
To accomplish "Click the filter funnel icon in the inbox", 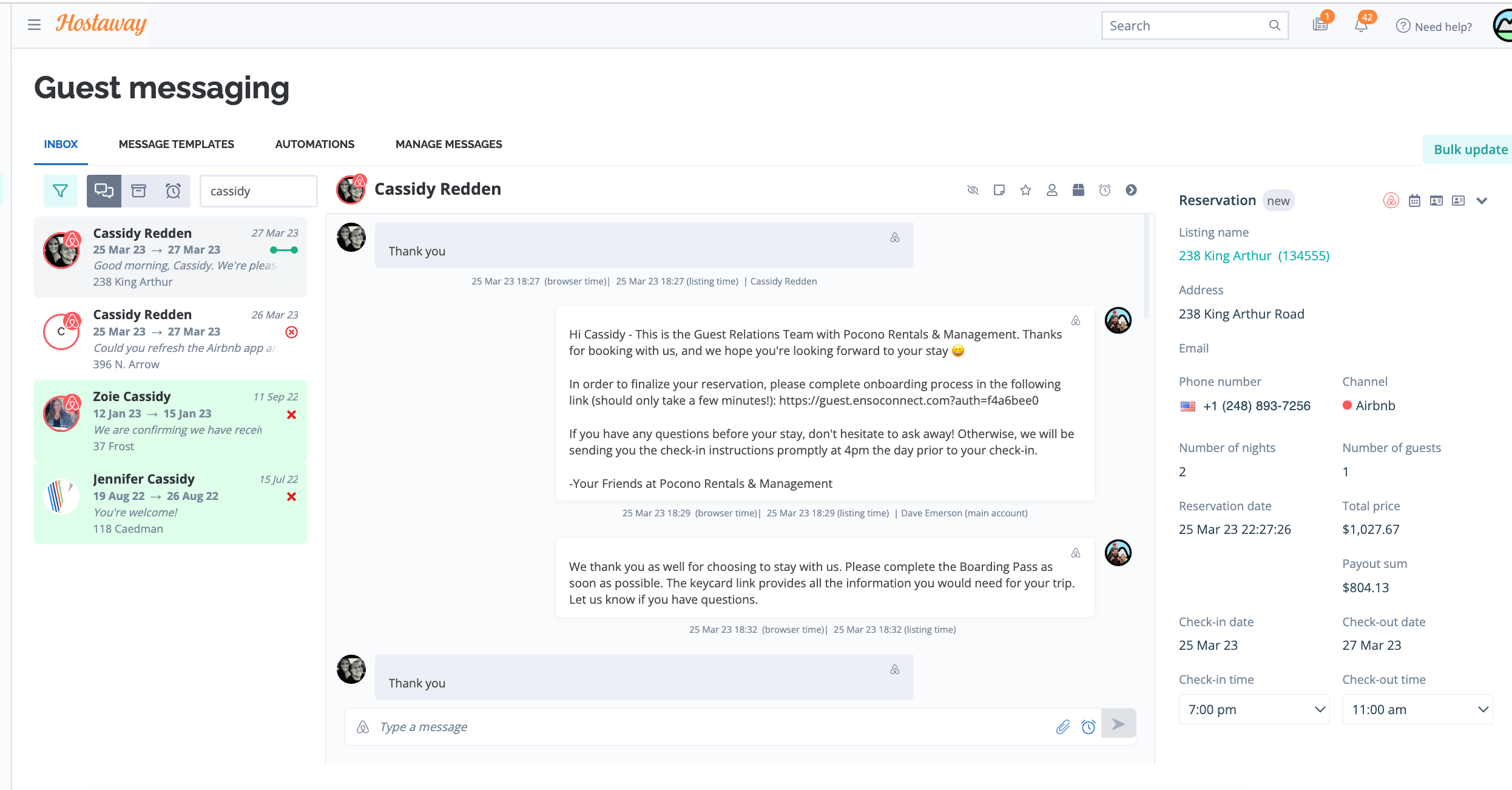I will point(60,191).
